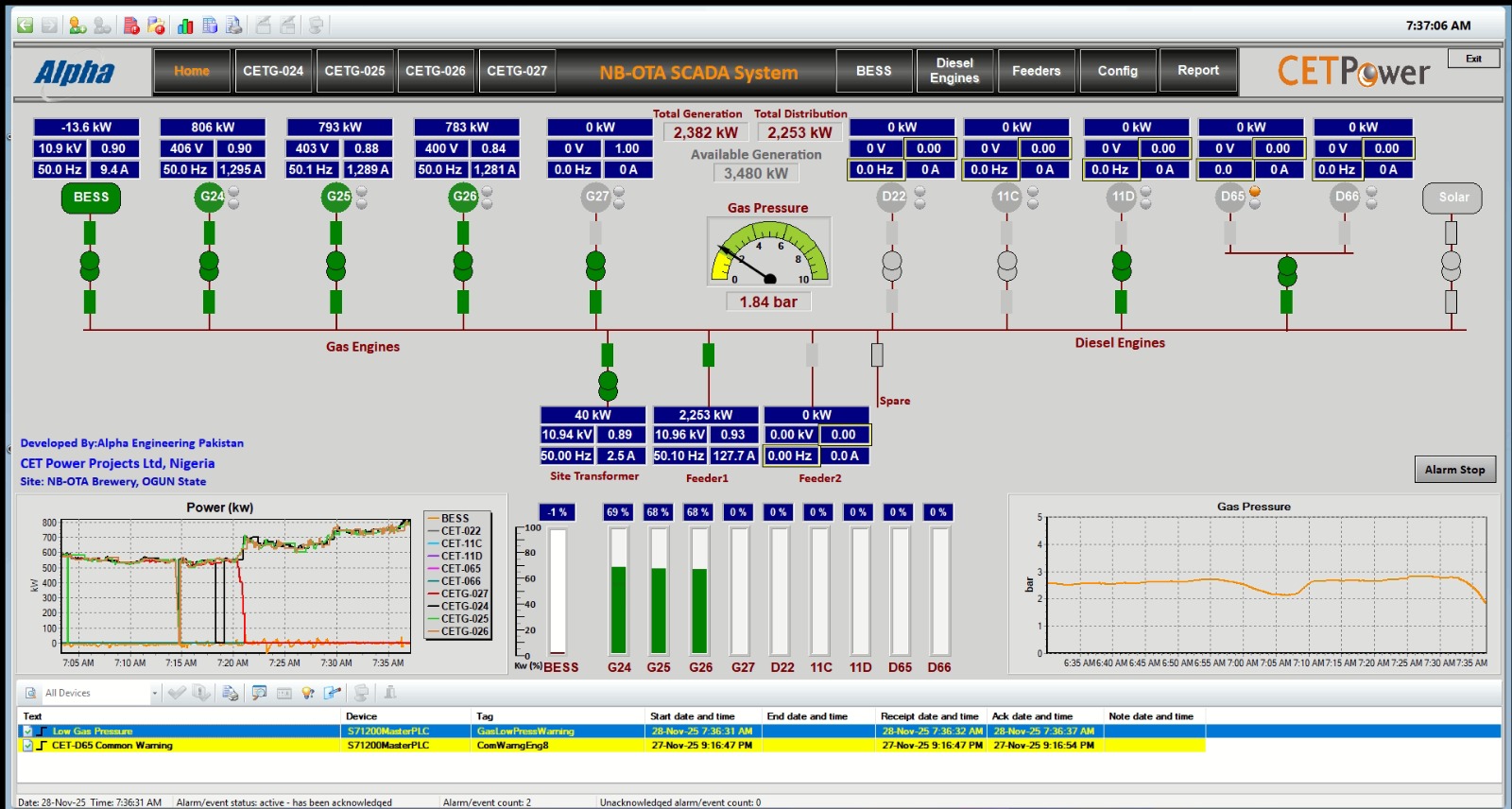This screenshot has width=1512, height=809.
Task: Click the alarm printer icon in alarm toolbar
Action: click(x=230, y=693)
